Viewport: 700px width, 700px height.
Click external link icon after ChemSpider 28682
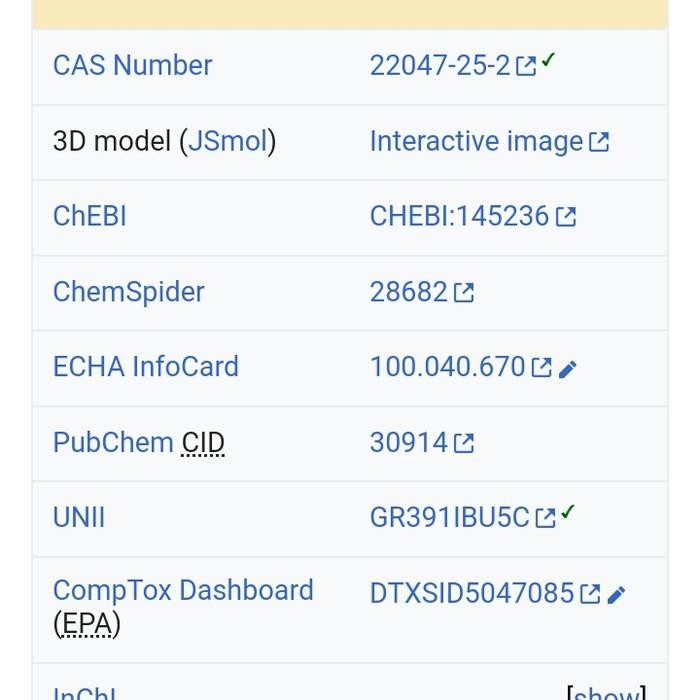(464, 293)
